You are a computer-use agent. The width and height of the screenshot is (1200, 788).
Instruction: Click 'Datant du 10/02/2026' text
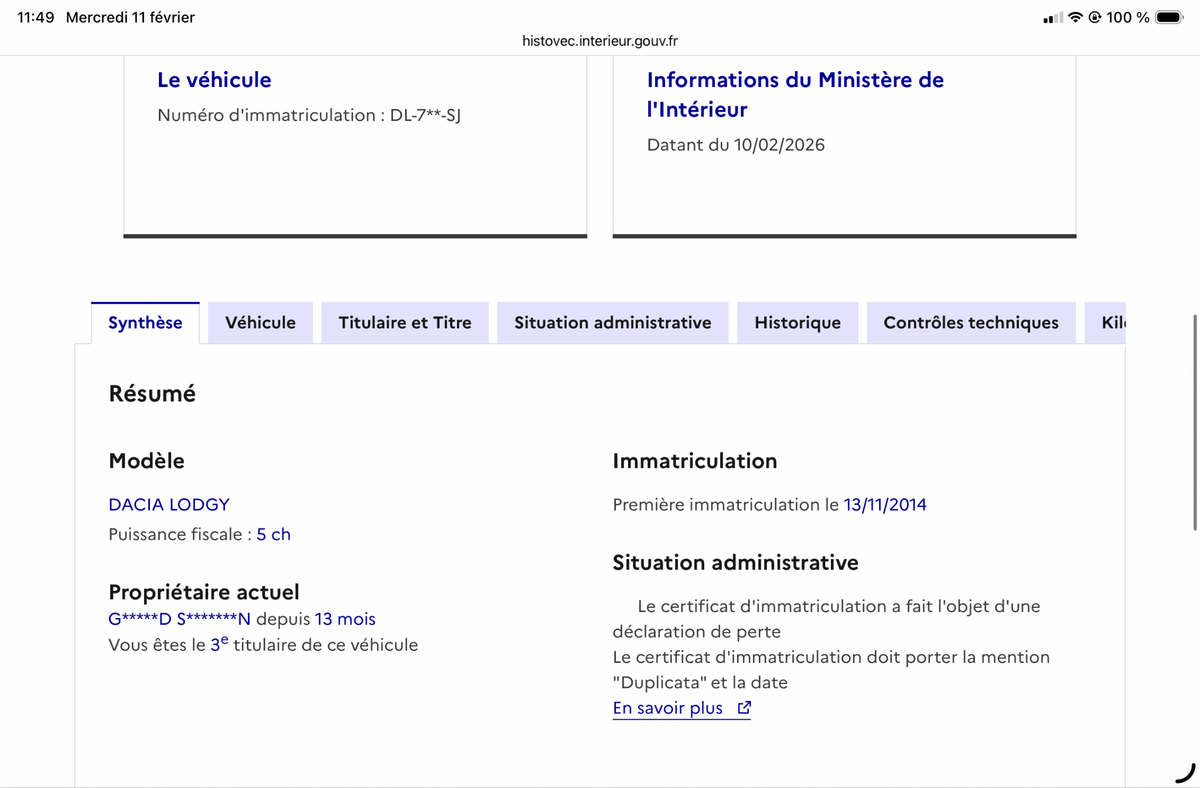(x=736, y=145)
